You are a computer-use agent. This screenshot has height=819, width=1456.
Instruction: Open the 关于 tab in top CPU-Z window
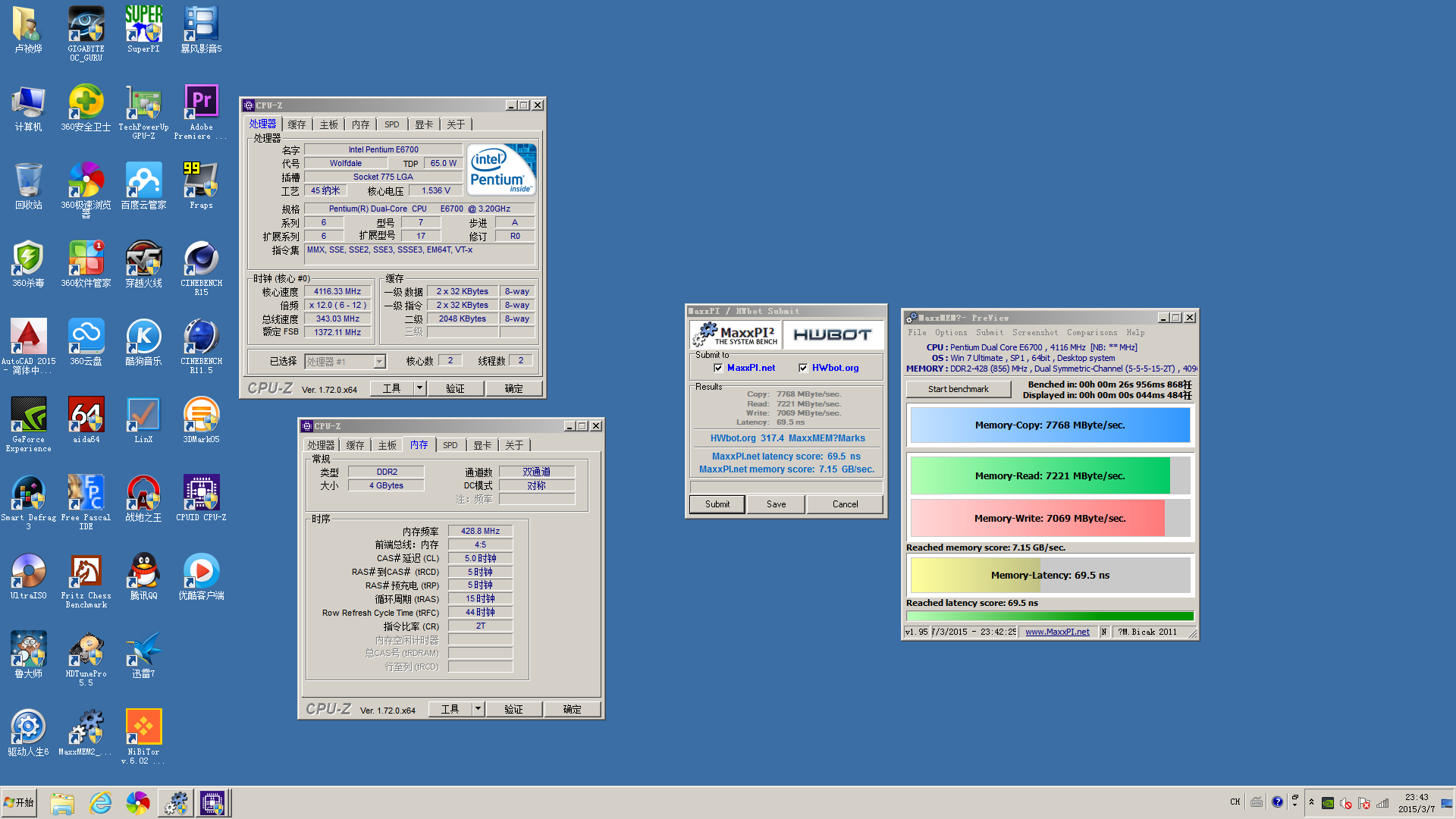[x=456, y=124]
